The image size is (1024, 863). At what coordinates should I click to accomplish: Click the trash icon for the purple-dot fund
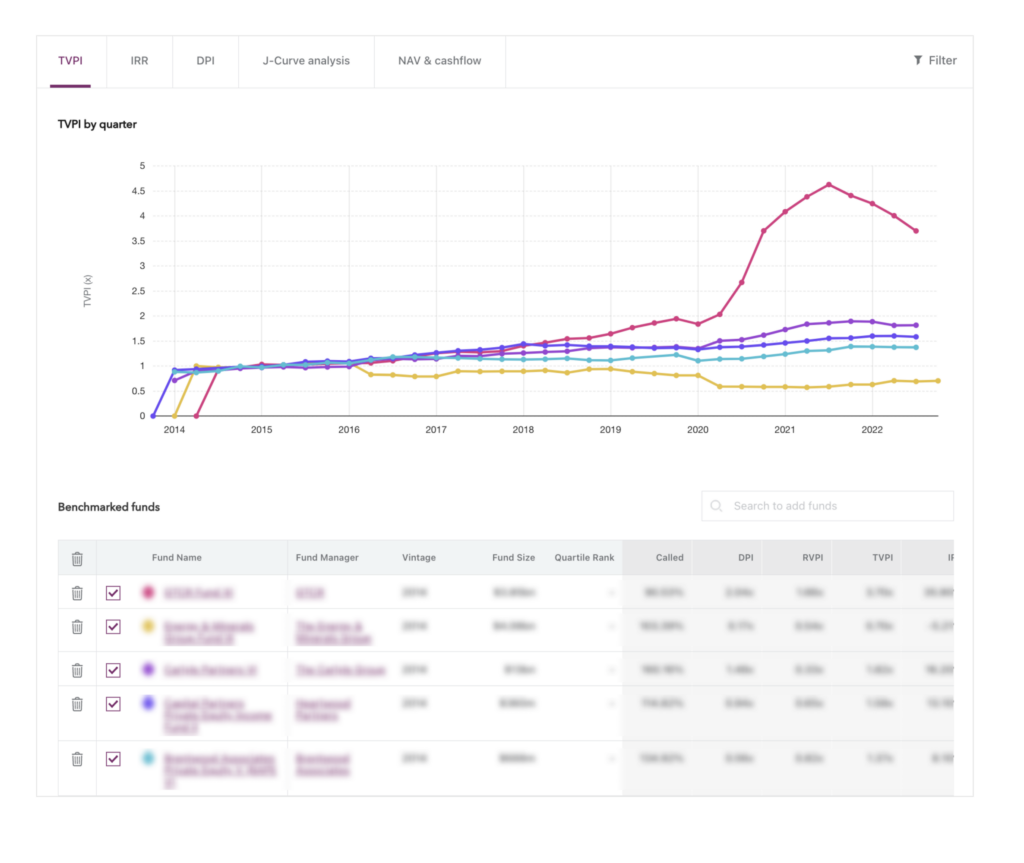pos(77,670)
